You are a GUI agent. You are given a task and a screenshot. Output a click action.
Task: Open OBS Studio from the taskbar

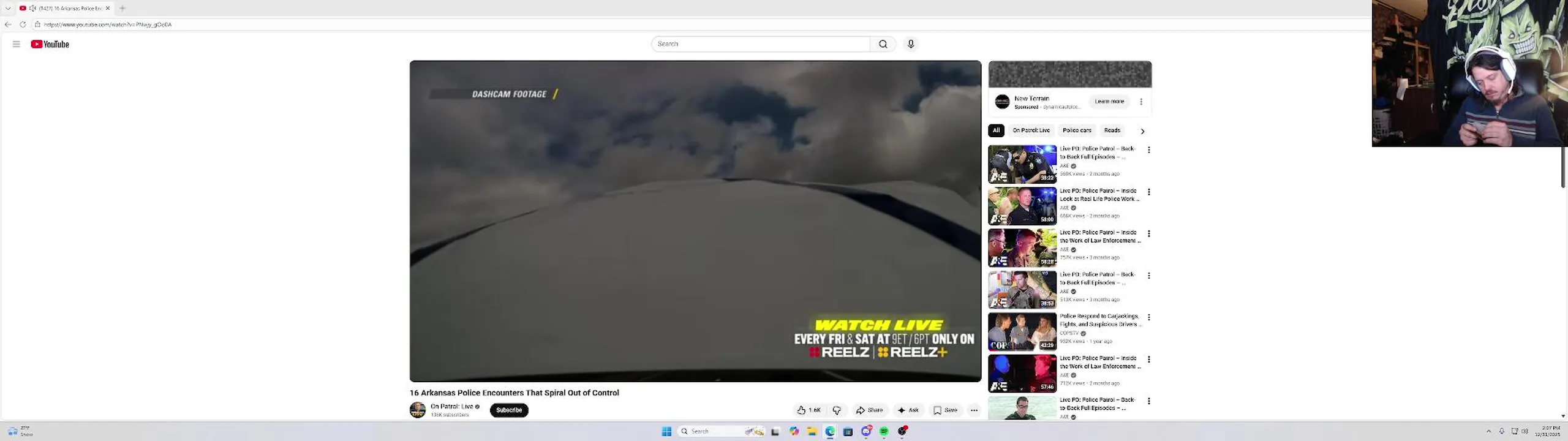[902, 431]
